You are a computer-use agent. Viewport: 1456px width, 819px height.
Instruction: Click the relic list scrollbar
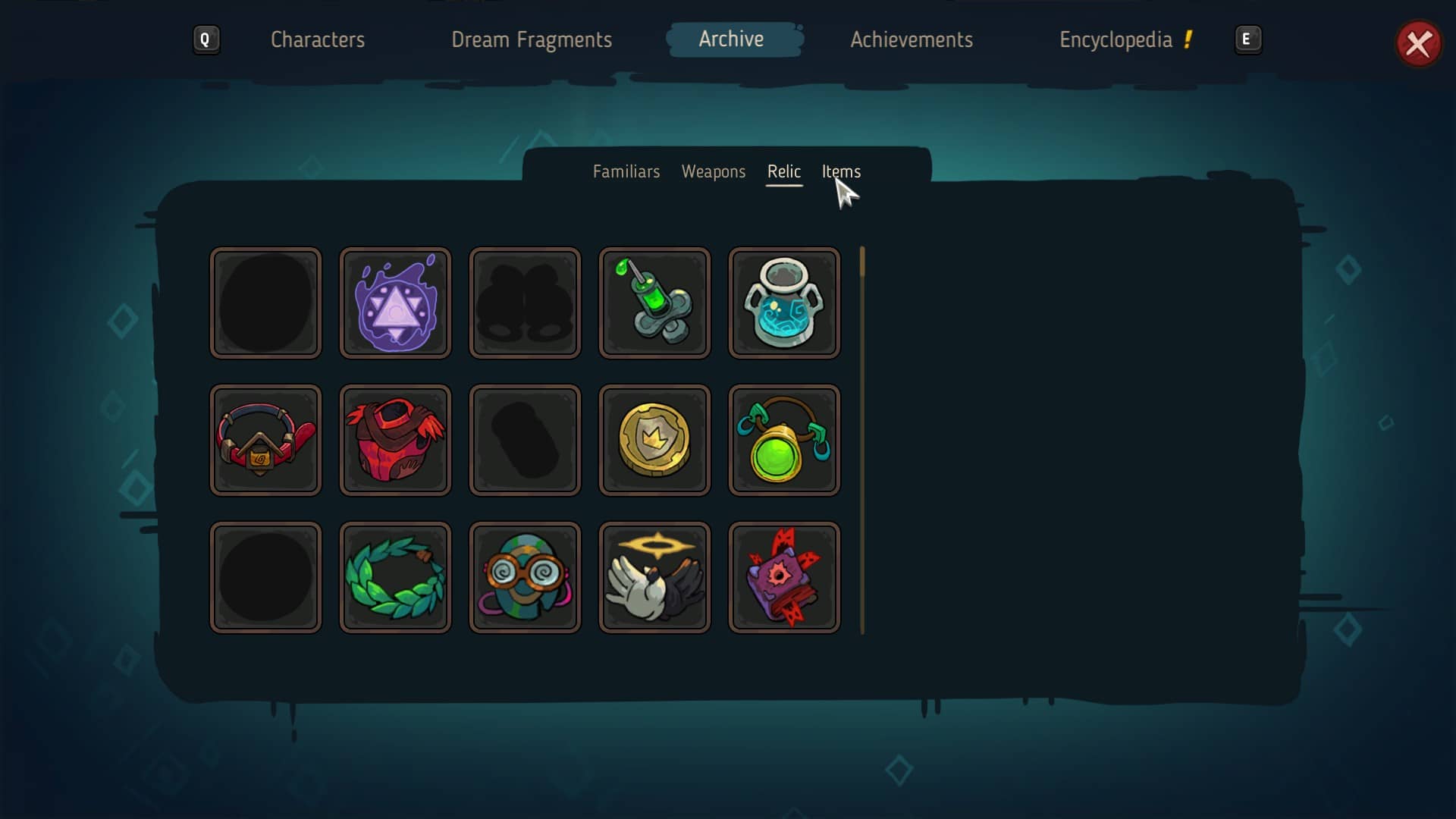coord(862,440)
